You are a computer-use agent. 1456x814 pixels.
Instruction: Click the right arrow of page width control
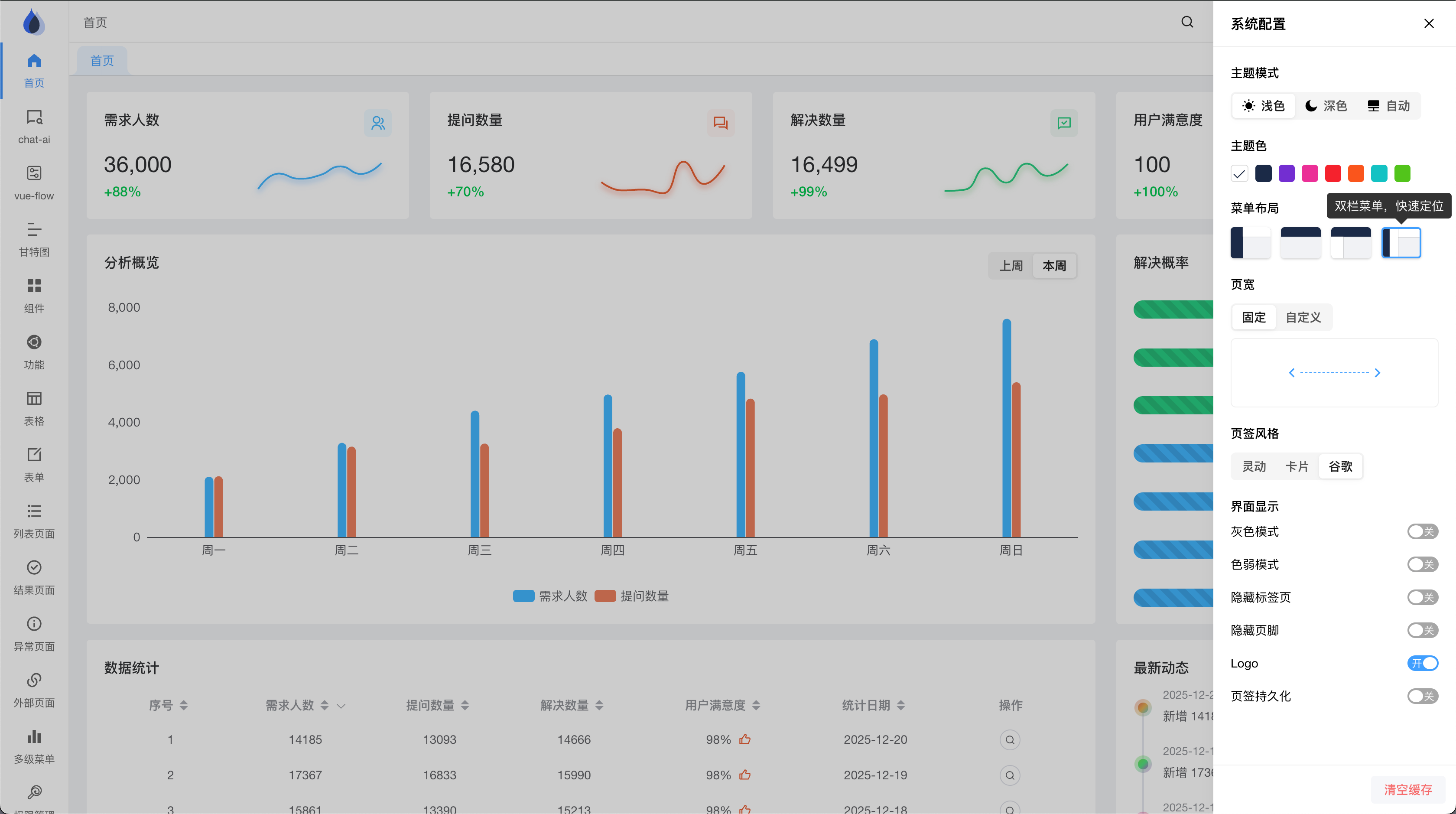(x=1378, y=372)
